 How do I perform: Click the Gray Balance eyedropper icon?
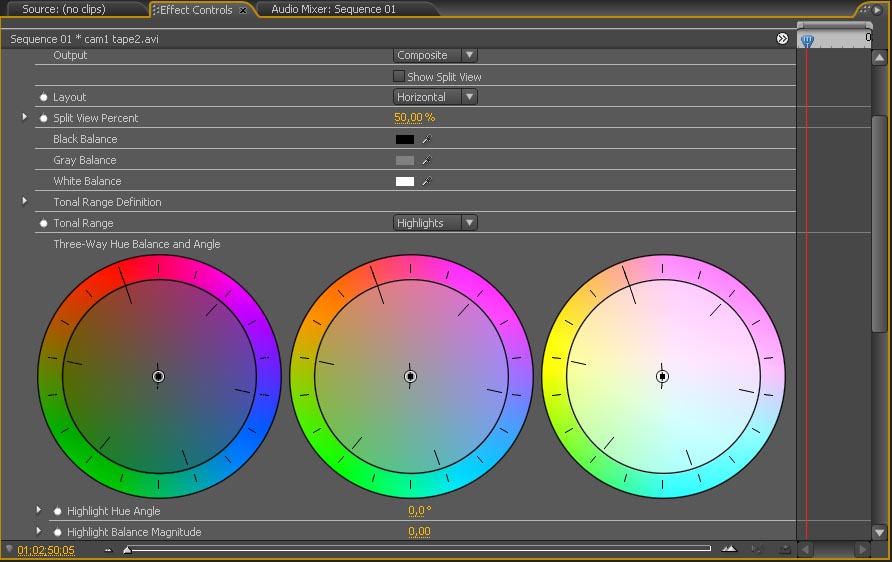pos(426,161)
